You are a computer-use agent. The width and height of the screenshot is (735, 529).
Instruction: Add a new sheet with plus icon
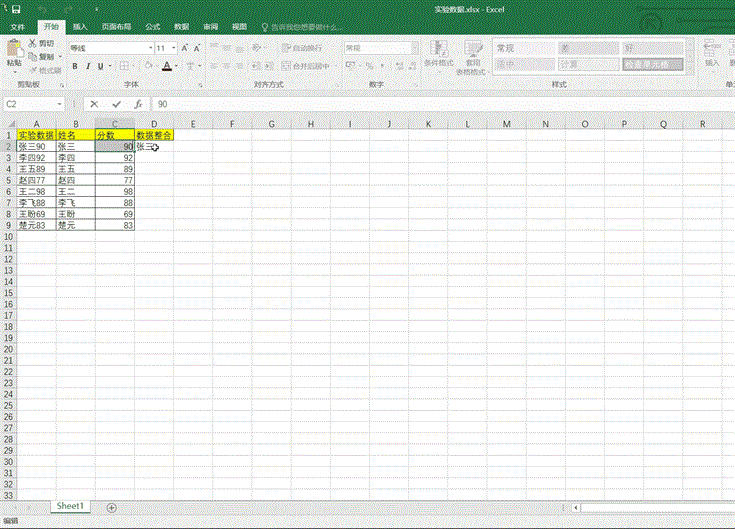click(111, 508)
